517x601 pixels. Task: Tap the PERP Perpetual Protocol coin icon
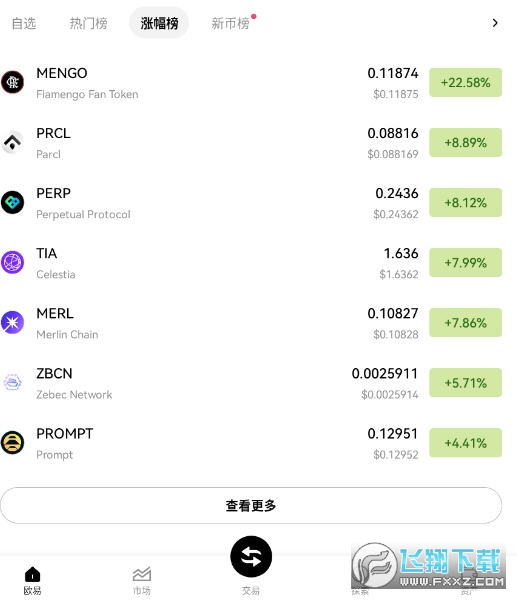pyautogui.click(x=12, y=202)
